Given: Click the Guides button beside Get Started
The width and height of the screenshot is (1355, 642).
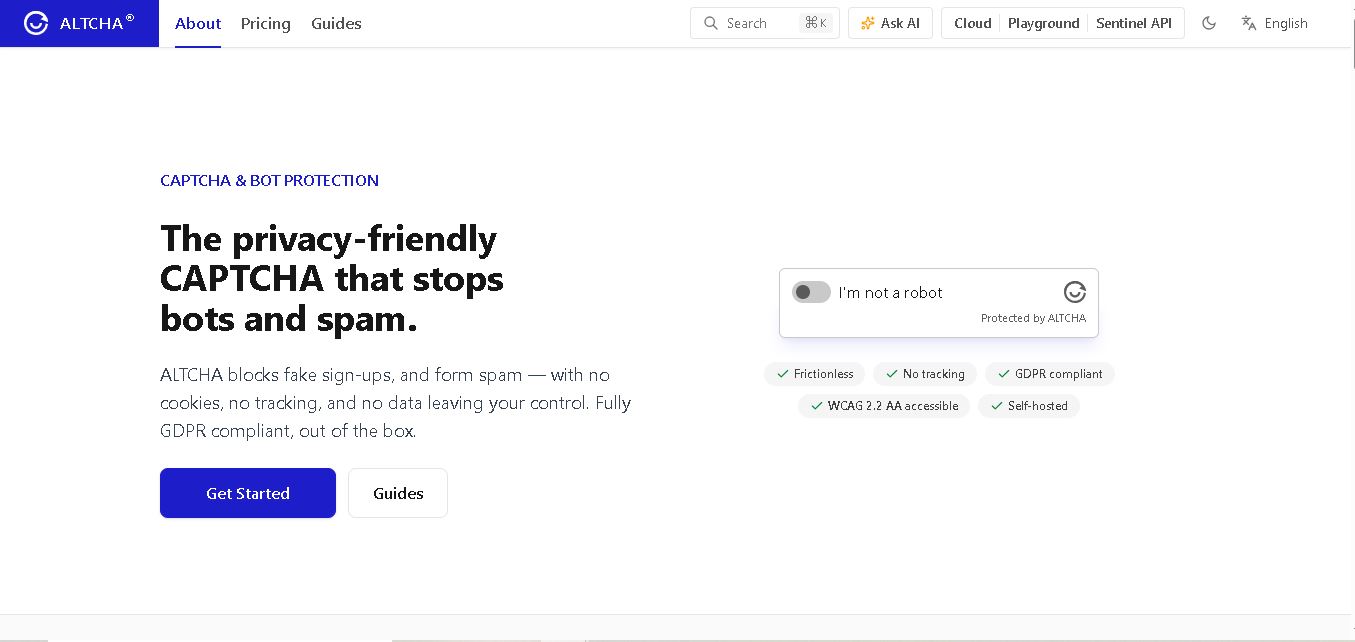Looking at the screenshot, I should click(398, 493).
